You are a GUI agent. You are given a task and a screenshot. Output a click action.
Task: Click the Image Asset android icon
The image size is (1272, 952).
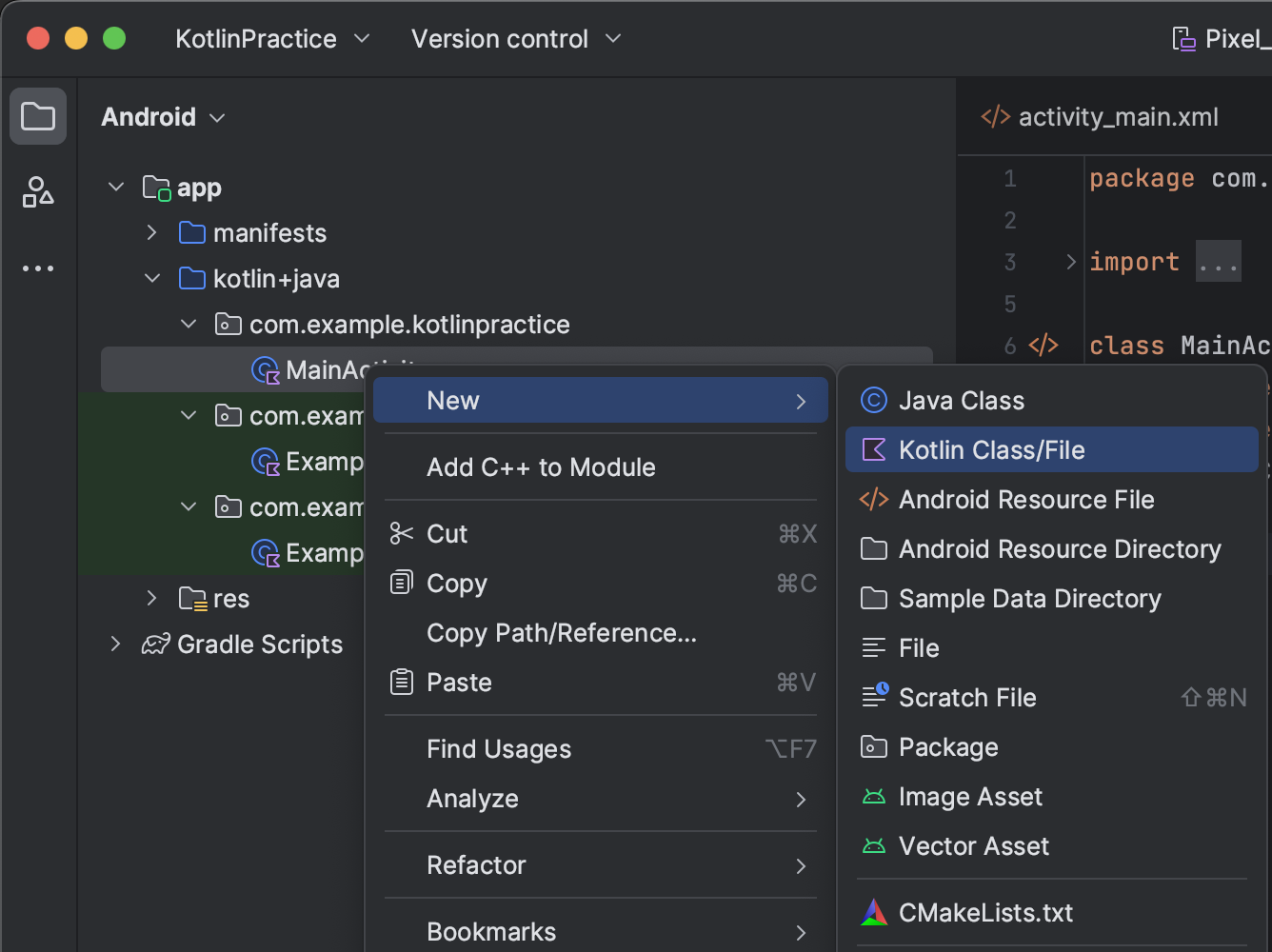(874, 797)
